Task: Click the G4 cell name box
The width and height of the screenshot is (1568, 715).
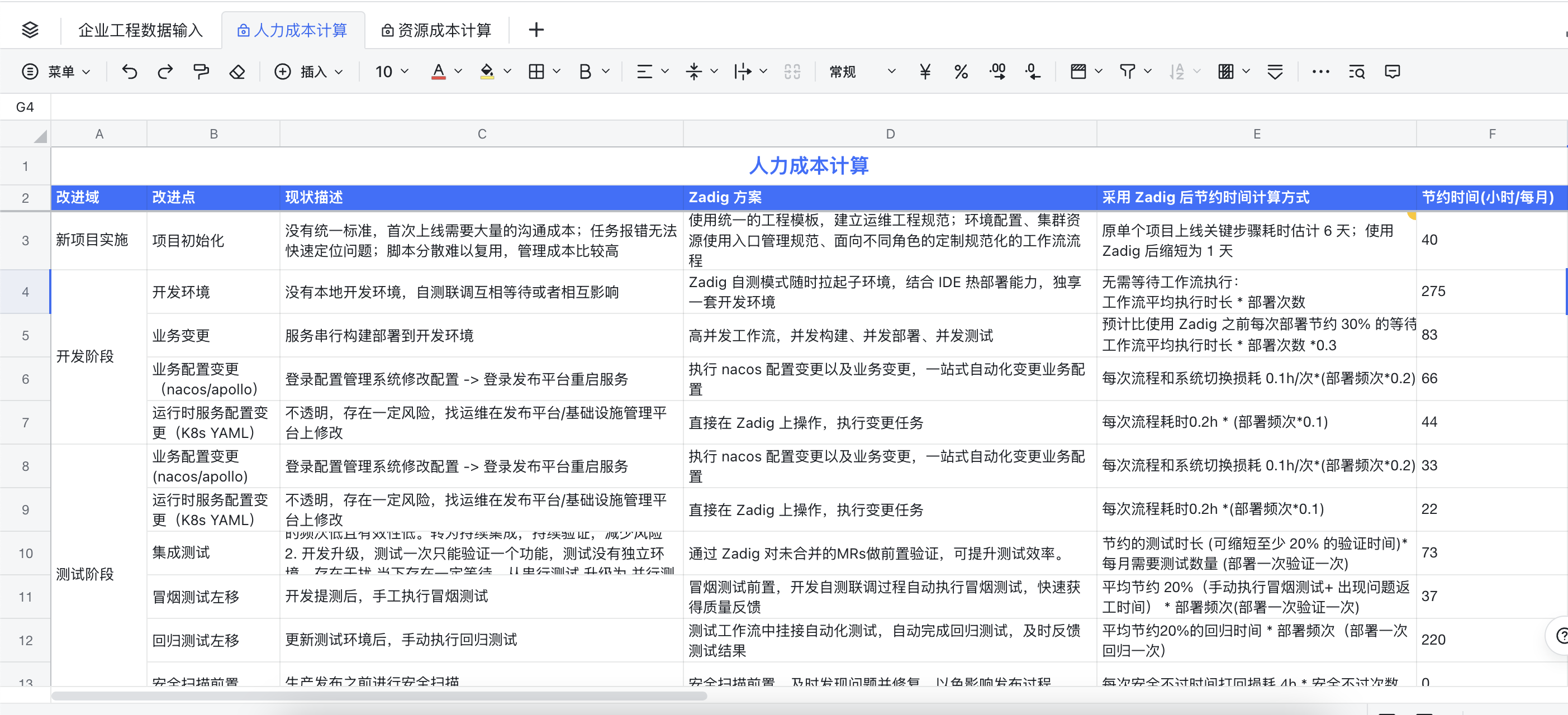Action: click(25, 107)
